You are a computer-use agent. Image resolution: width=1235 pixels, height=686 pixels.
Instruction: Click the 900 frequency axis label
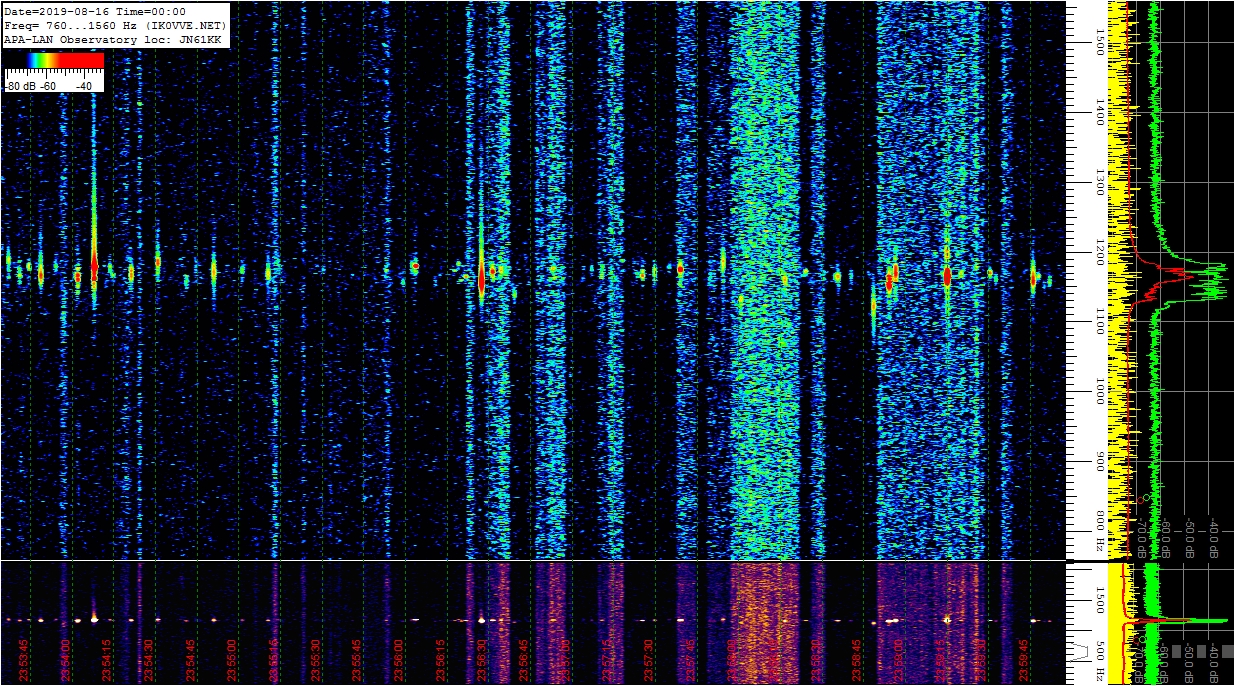(1099, 461)
